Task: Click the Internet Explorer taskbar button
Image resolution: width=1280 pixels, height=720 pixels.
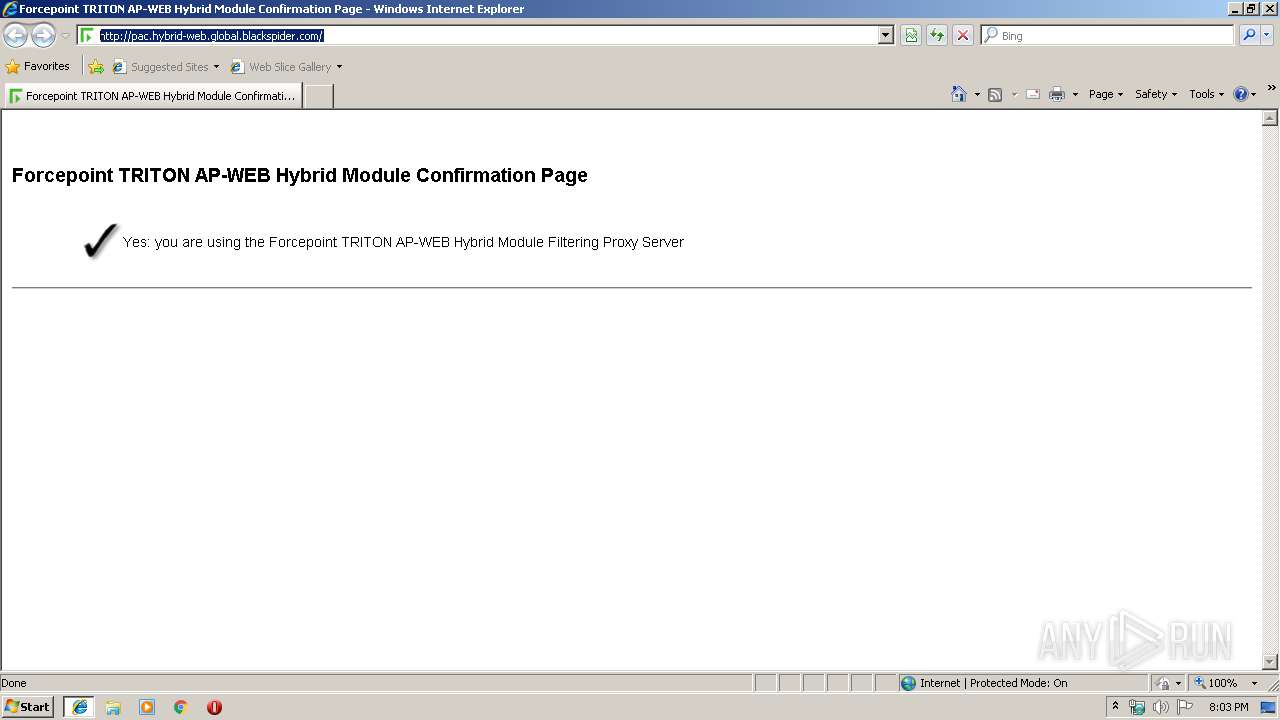Action: tap(79, 707)
